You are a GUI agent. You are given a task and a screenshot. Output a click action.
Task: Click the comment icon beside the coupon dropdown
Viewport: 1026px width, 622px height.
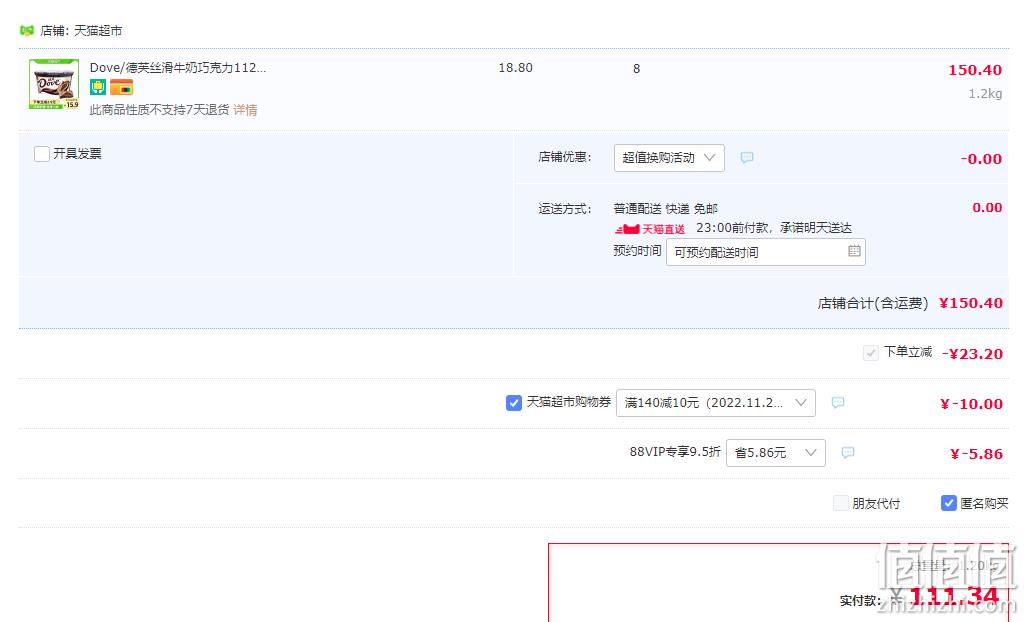(x=838, y=403)
